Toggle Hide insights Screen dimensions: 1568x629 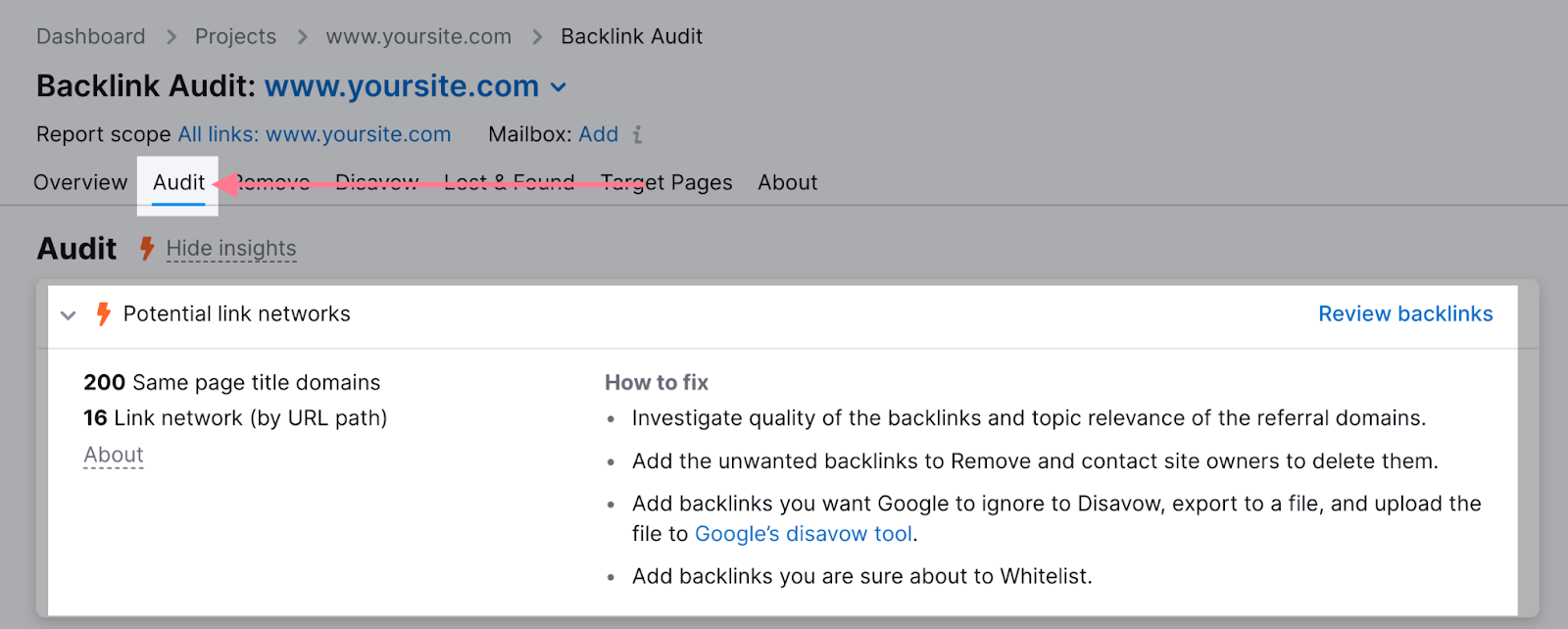231,249
